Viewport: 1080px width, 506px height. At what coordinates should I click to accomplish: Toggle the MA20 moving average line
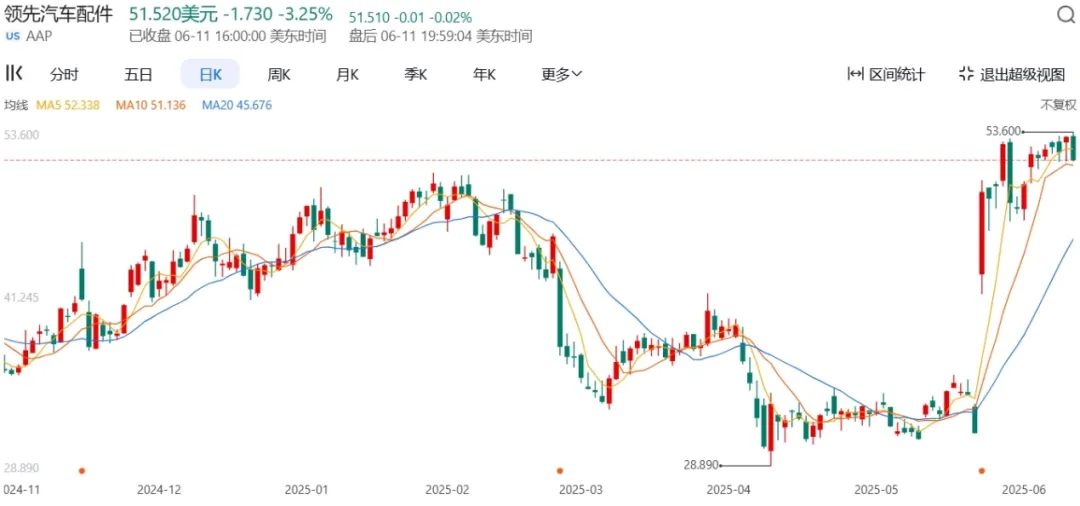(x=236, y=105)
